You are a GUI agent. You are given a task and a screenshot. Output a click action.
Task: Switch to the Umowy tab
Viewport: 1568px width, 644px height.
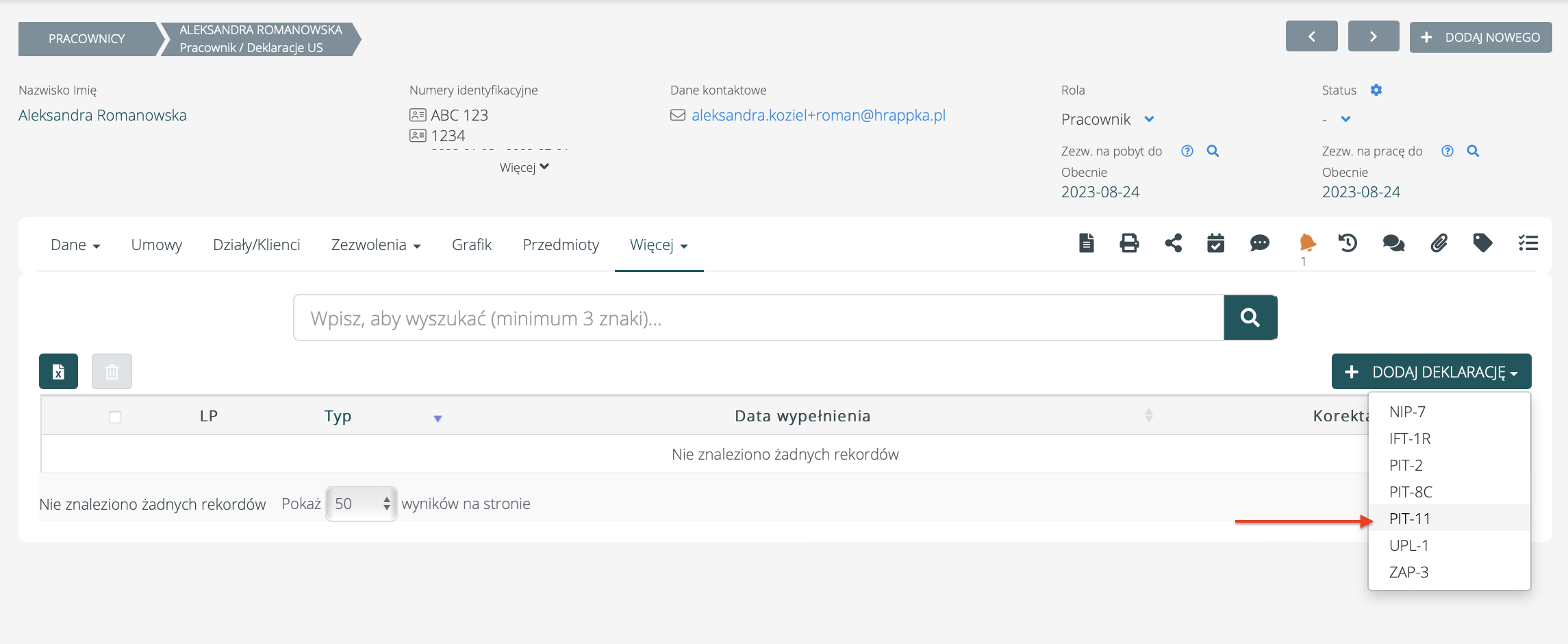156,245
